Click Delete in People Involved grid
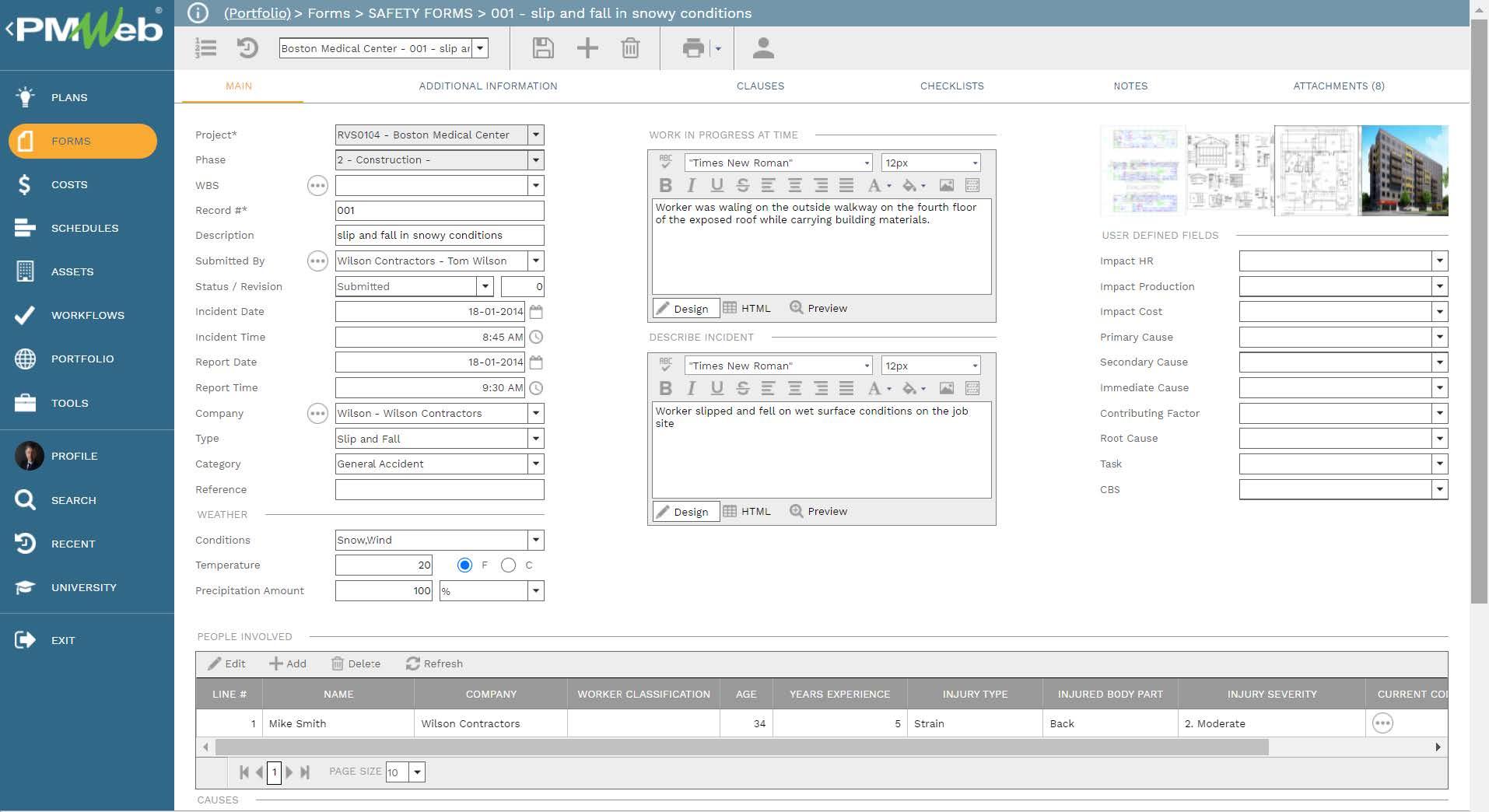Viewport: 1489px width, 812px height. pos(356,664)
